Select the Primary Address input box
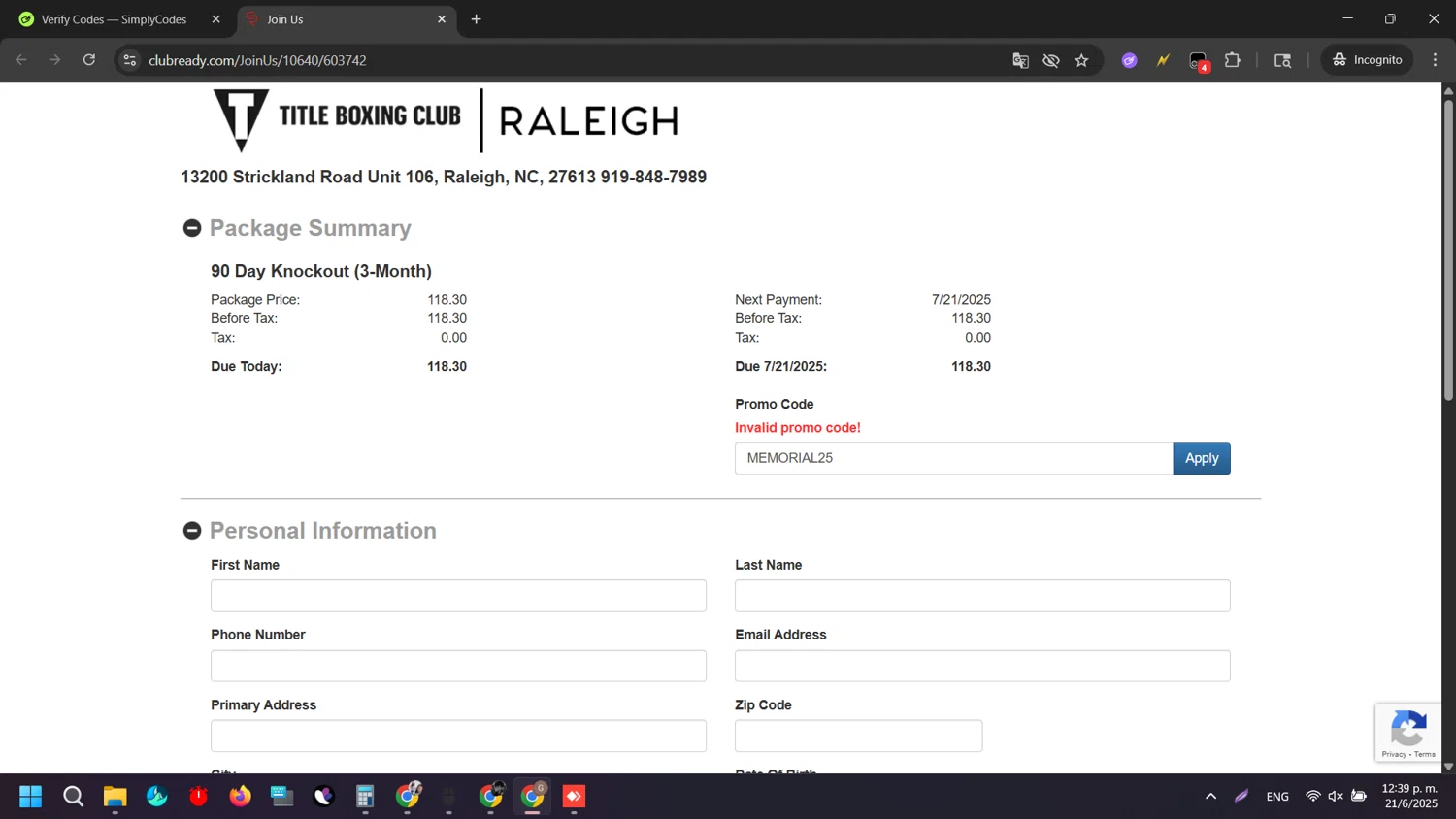The width and height of the screenshot is (1456, 819). click(x=458, y=736)
